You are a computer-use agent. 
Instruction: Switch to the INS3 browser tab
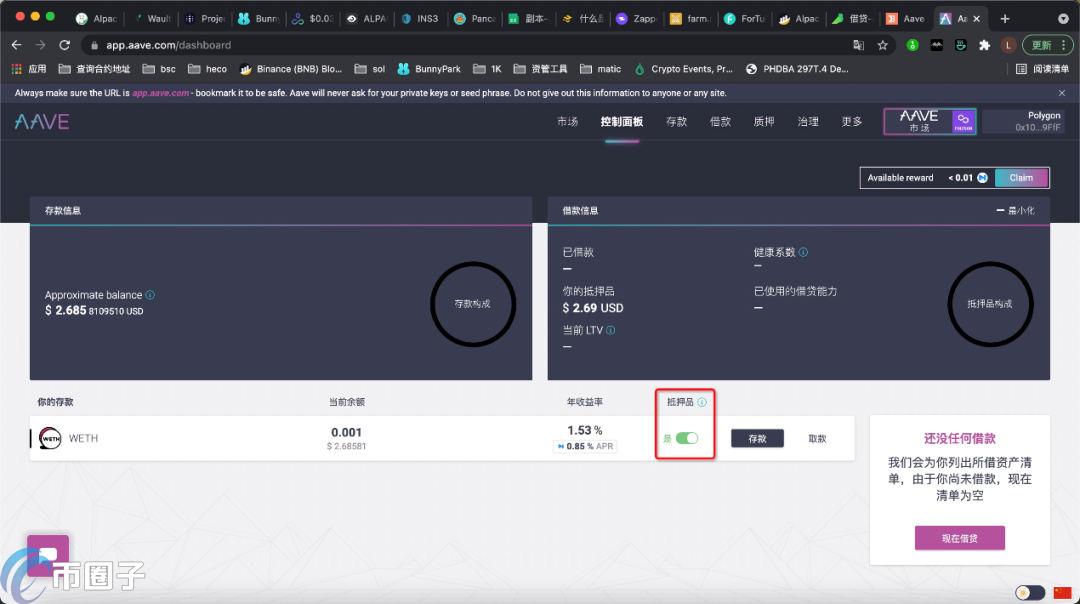coord(419,19)
